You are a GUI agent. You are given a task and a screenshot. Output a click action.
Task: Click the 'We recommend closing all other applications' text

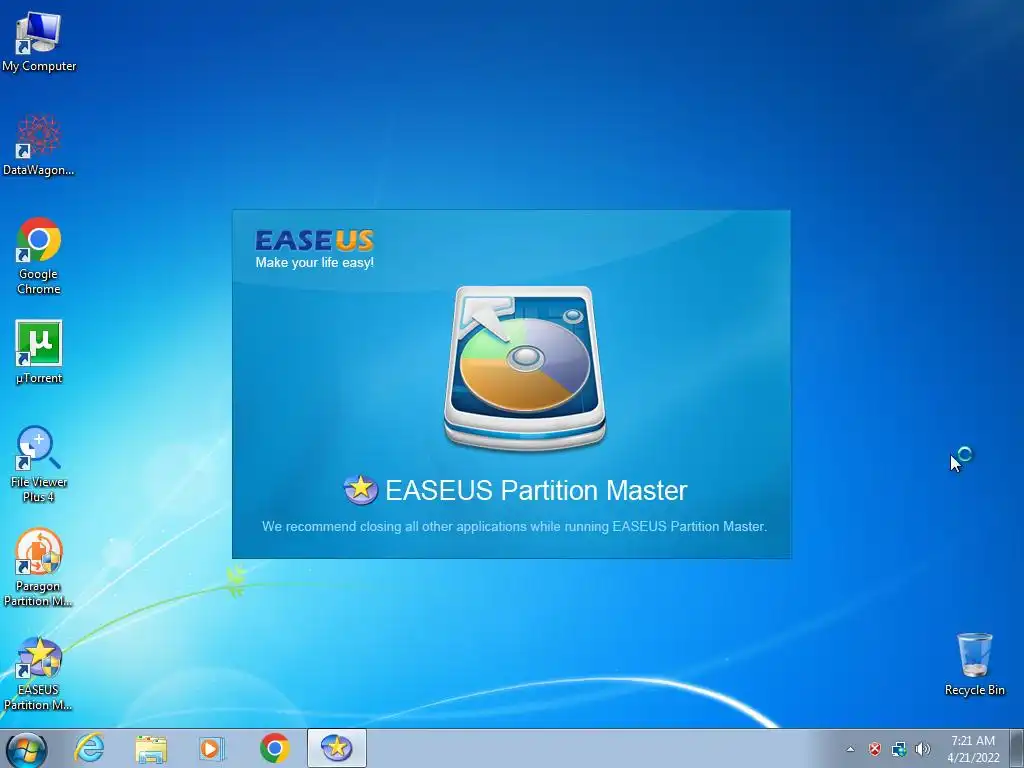tap(515, 526)
